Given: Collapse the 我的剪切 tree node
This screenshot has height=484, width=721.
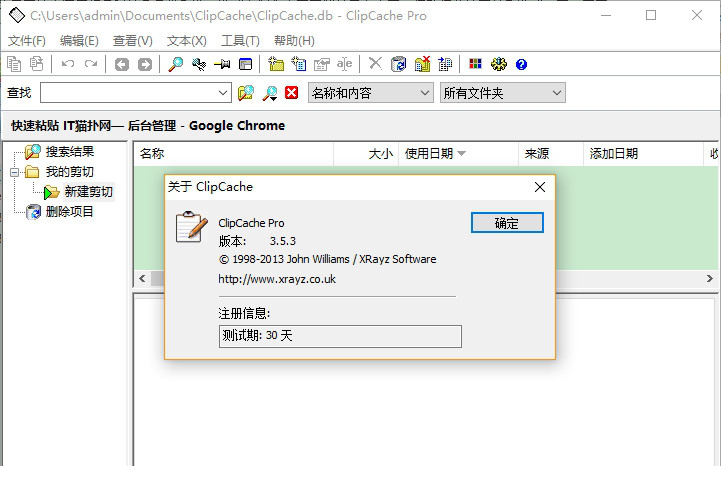Looking at the screenshot, I should click(15, 172).
